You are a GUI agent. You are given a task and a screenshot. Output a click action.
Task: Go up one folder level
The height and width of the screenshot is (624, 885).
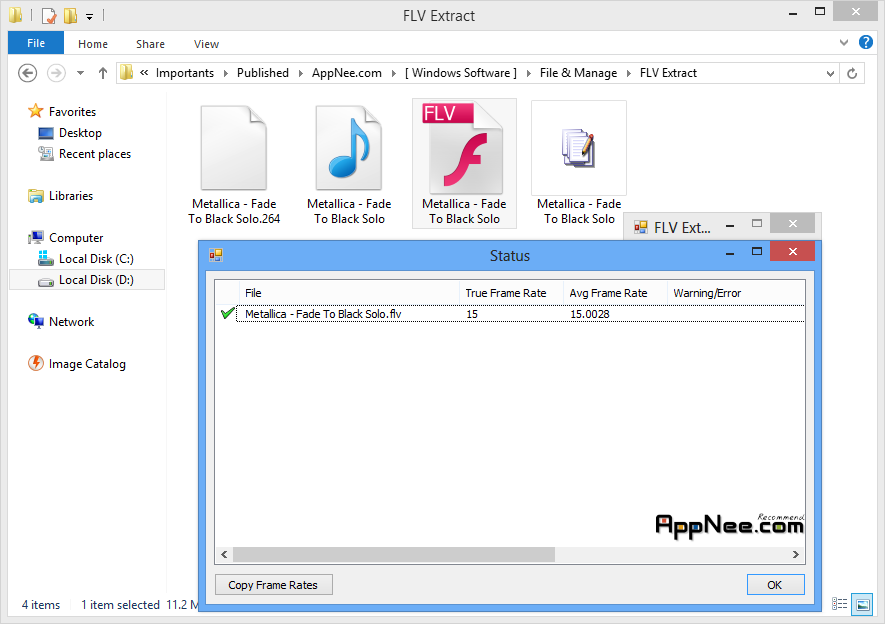103,73
